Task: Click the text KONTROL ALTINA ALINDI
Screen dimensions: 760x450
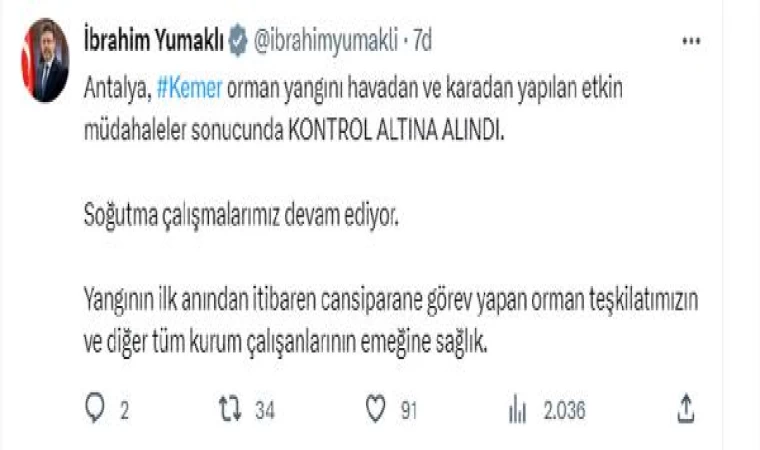Action: coord(396,130)
